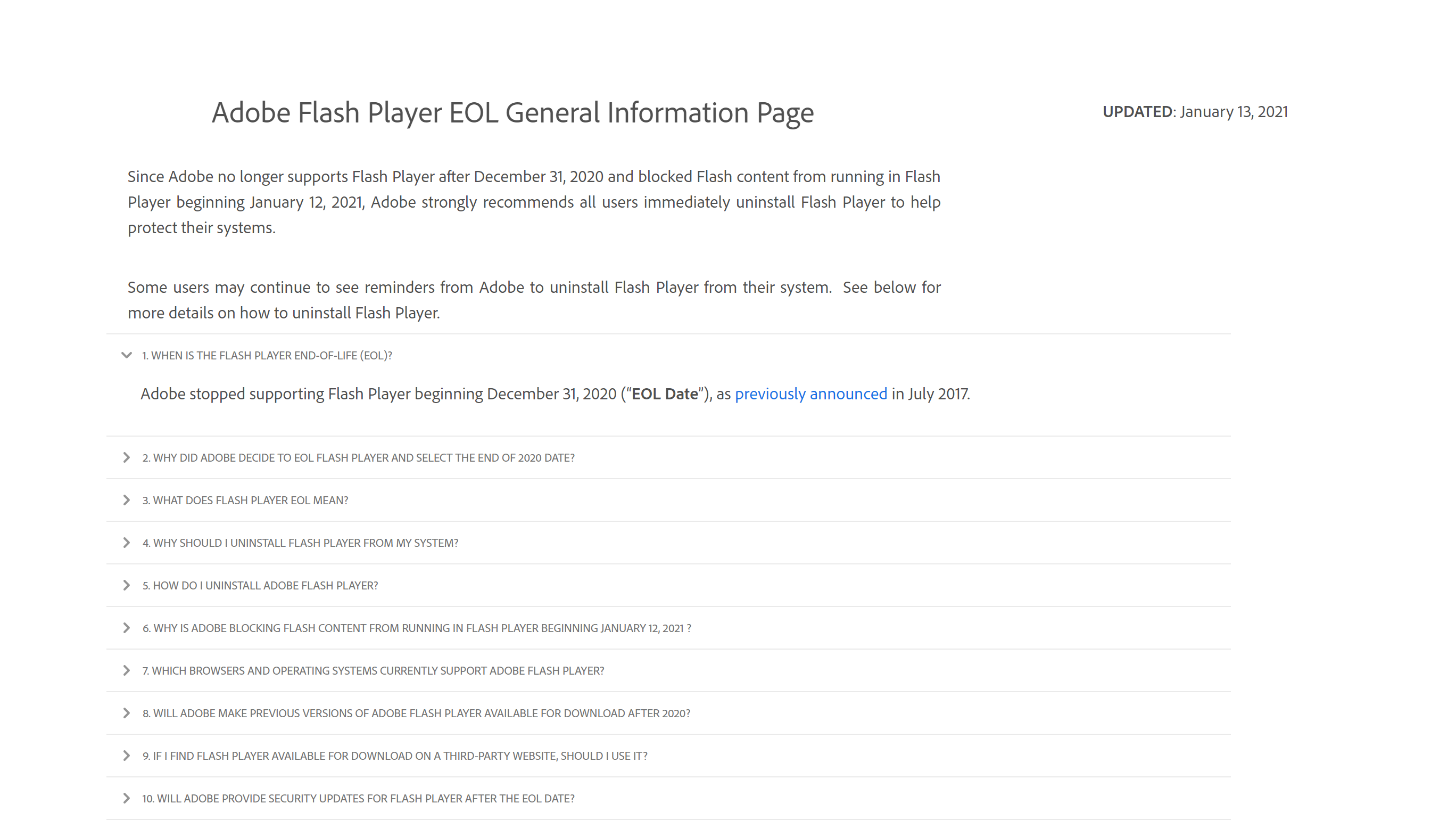Image resolution: width=1456 pixels, height=820 pixels.
Task: Open 'Why did Adobe decide to EOL' question
Action: [x=358, y=457]
